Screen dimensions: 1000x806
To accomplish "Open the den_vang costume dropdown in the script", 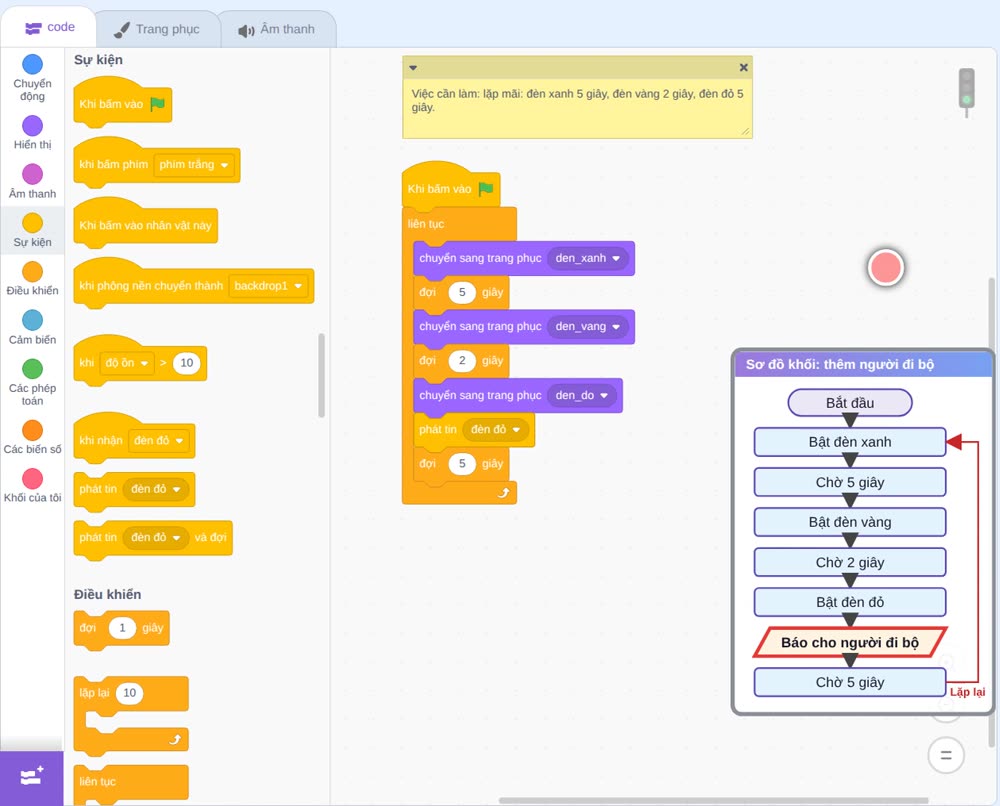I will [x=587, y=326].
